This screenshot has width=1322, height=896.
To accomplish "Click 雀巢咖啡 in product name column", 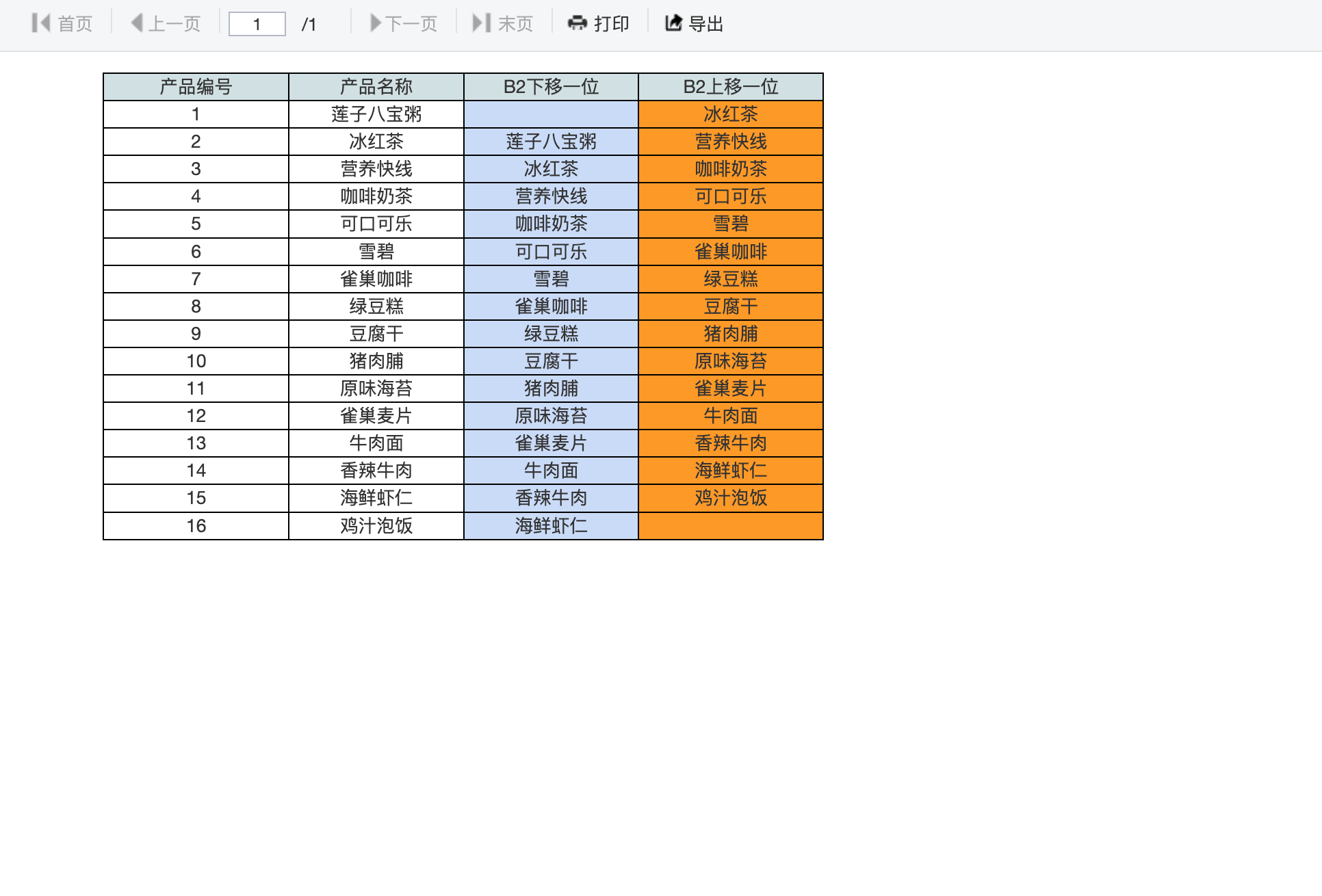I will pyautogui.click(x=376, y=279).
